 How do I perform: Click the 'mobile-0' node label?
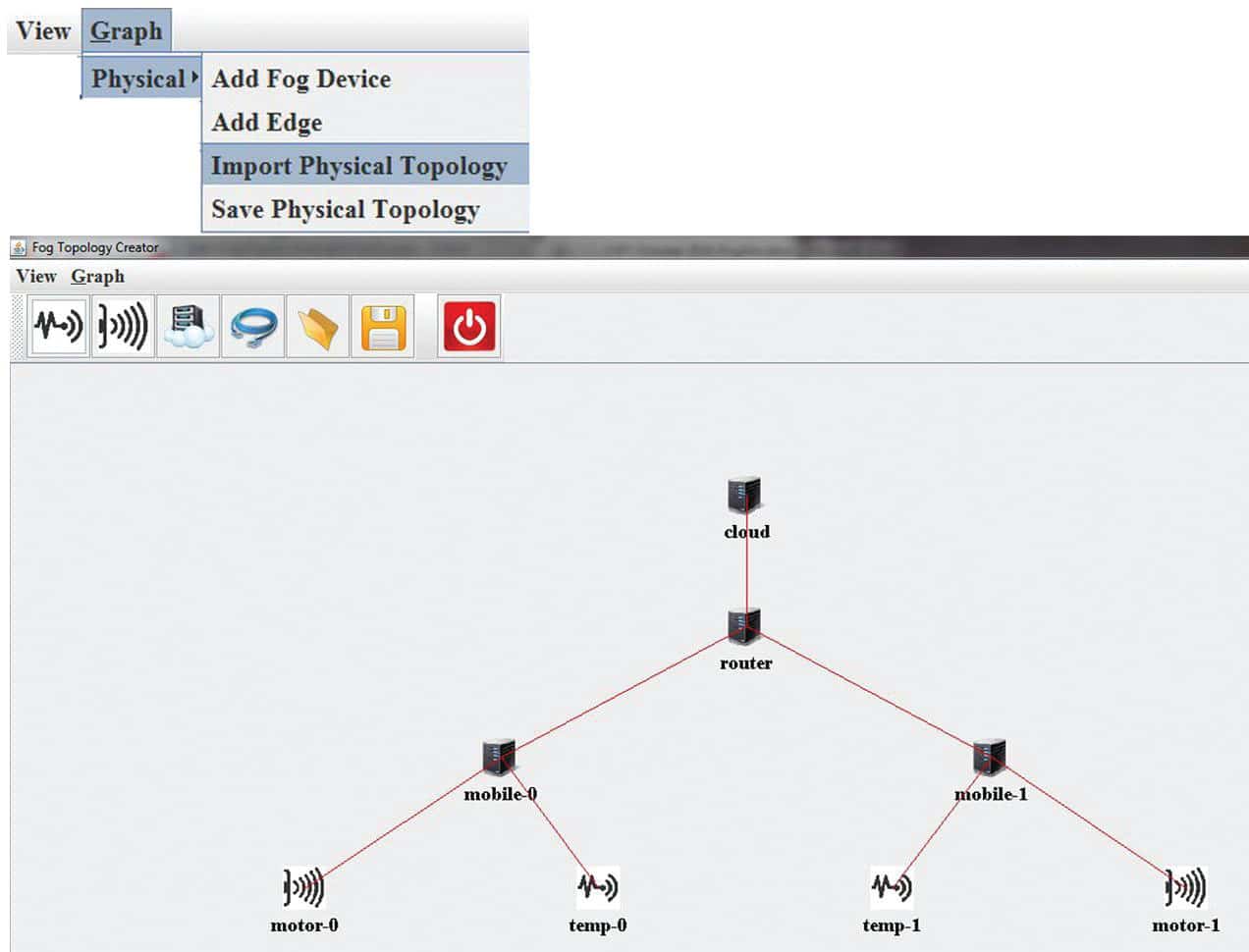(x=500, y=795)
